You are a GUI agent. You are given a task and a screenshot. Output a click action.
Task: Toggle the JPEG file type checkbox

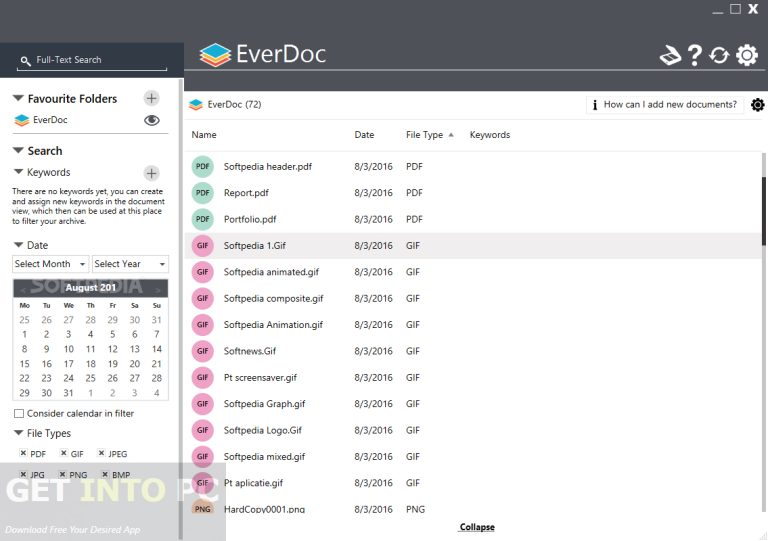coord(101,453)
